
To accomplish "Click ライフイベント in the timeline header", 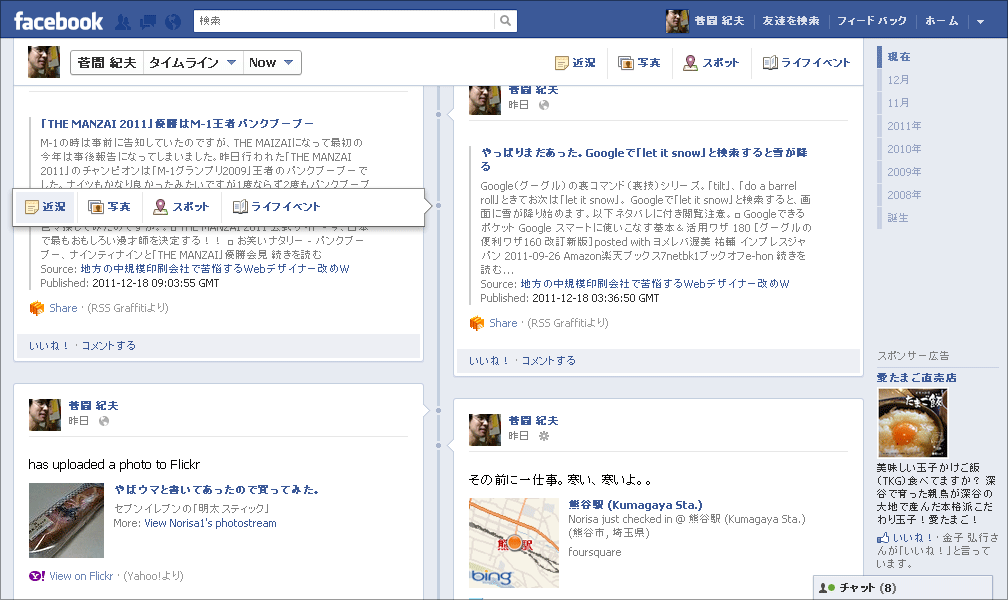I will click(x=806, y=62).
